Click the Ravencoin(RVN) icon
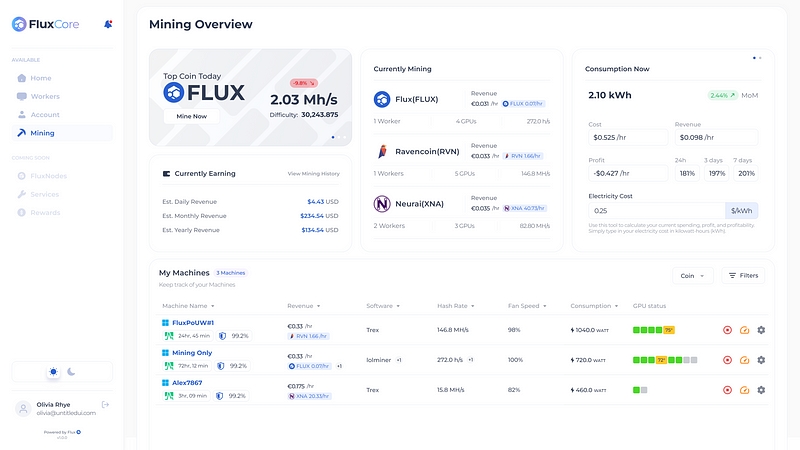Screen dimensions: 800x450 [x=382, y=152]
